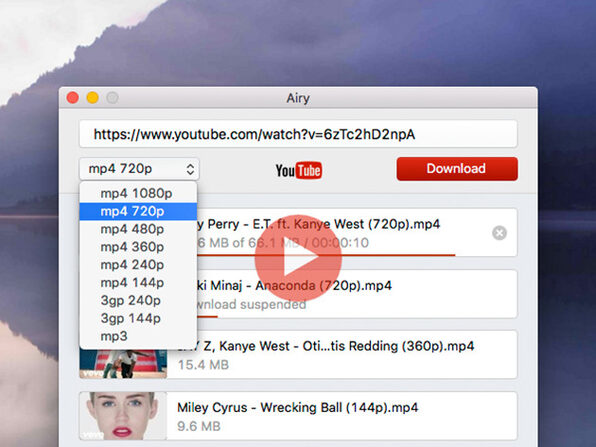Click the Katy Perry download progress bar
This screenshot has width=596, height=447.
point(326,255)
